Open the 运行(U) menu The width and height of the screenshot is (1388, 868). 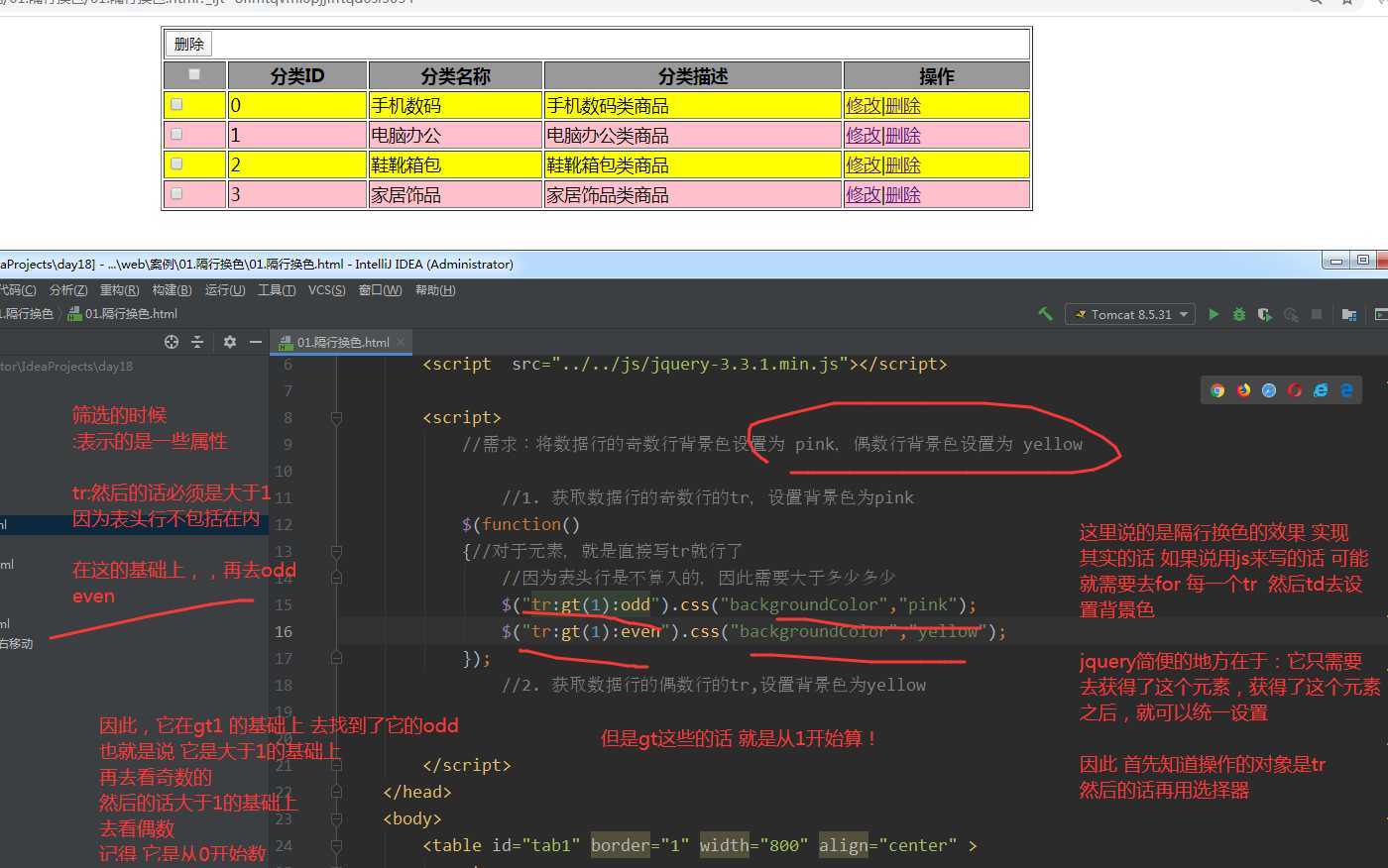225,290
